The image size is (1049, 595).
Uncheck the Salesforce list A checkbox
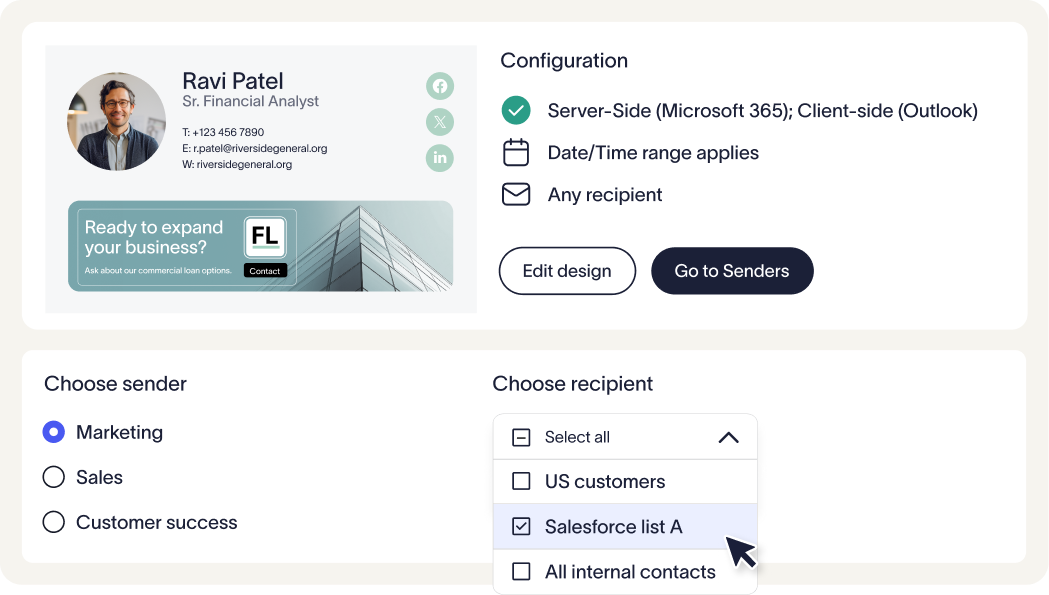tap(521, 526)
